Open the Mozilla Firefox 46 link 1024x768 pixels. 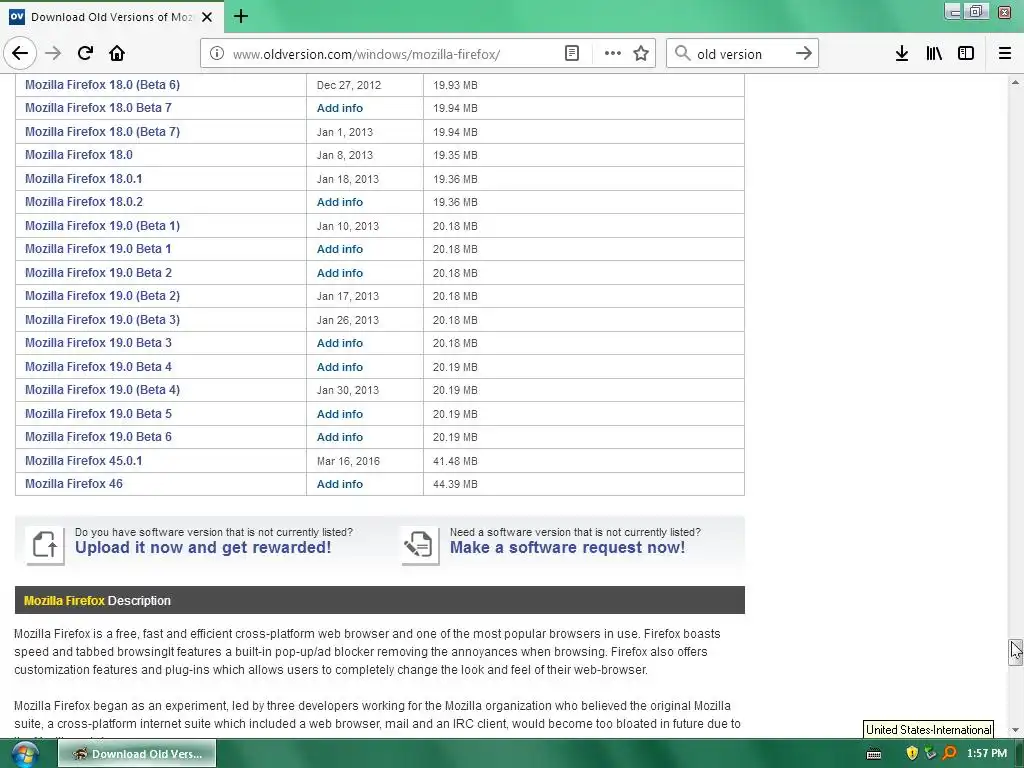[74, 484]
